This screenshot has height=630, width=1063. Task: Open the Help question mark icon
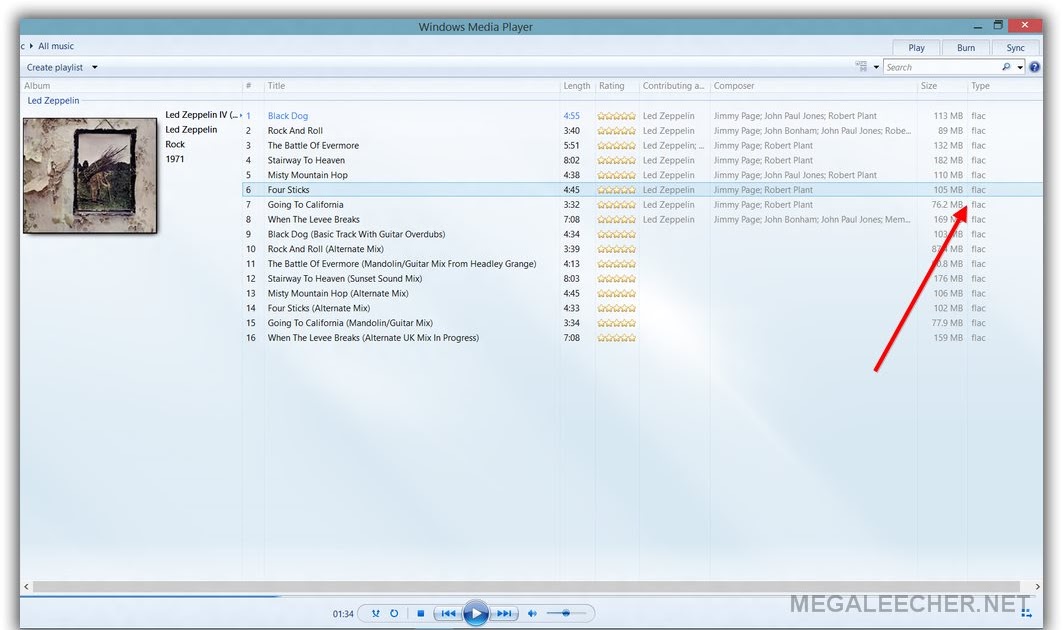[x=1035, y=67]
